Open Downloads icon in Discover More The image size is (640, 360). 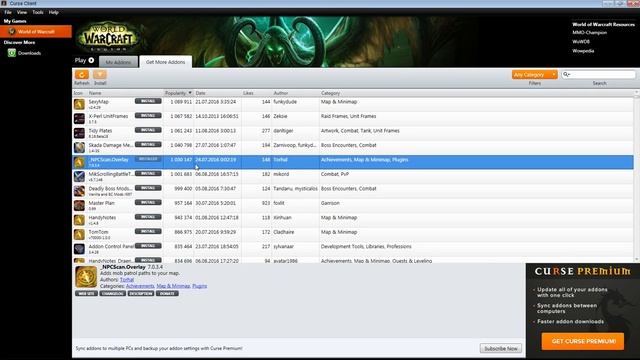click(12, 53)
